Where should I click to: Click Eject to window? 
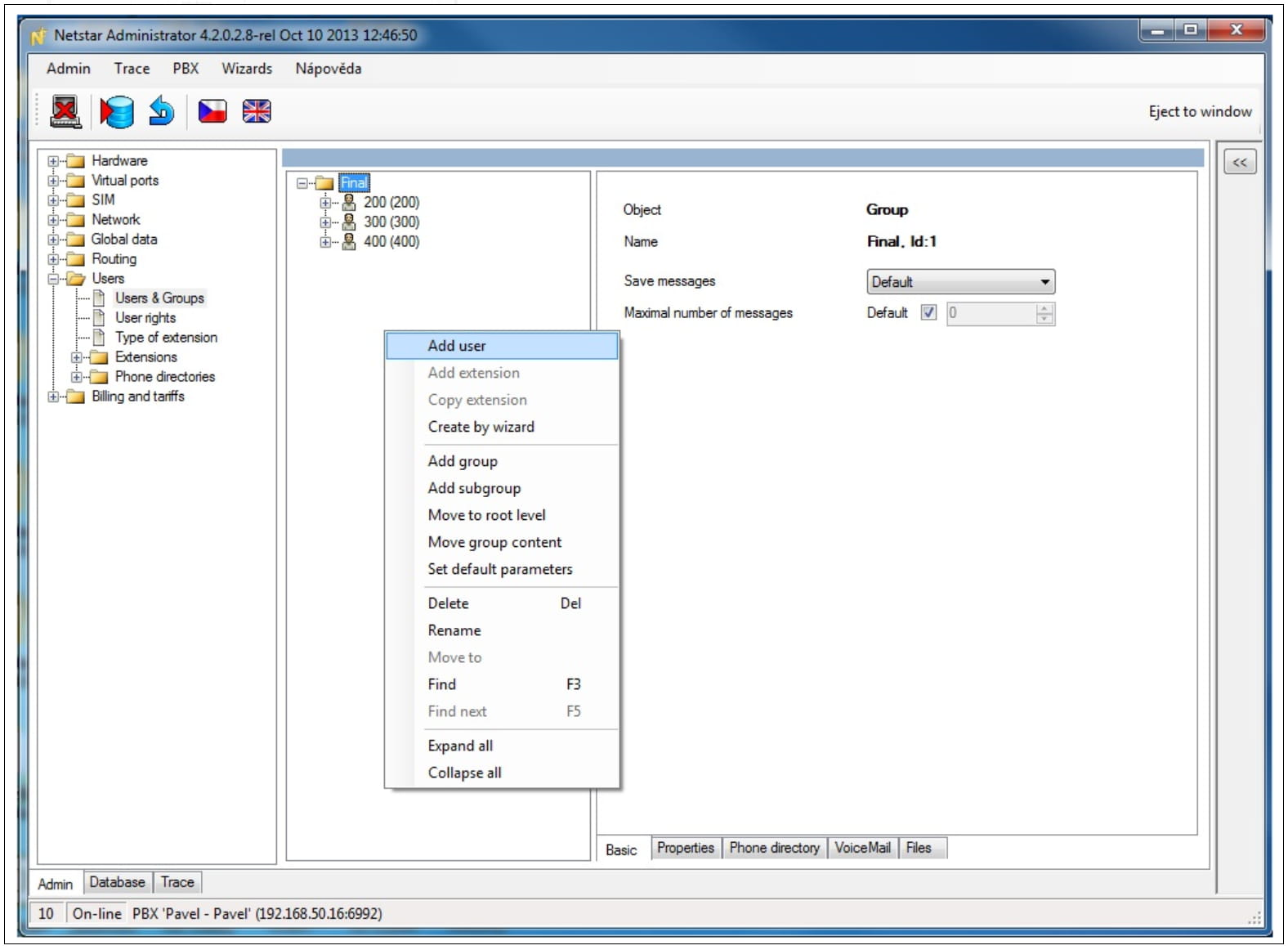pyautogui.click(x=1200, y=111)
